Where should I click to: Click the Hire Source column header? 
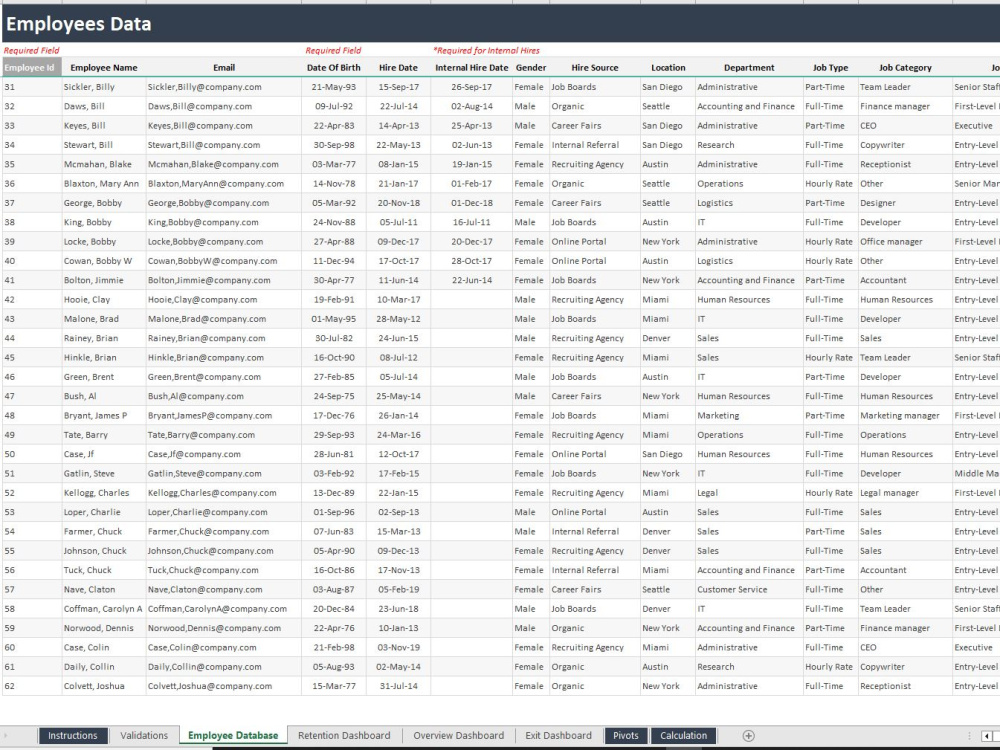(595, 67)
